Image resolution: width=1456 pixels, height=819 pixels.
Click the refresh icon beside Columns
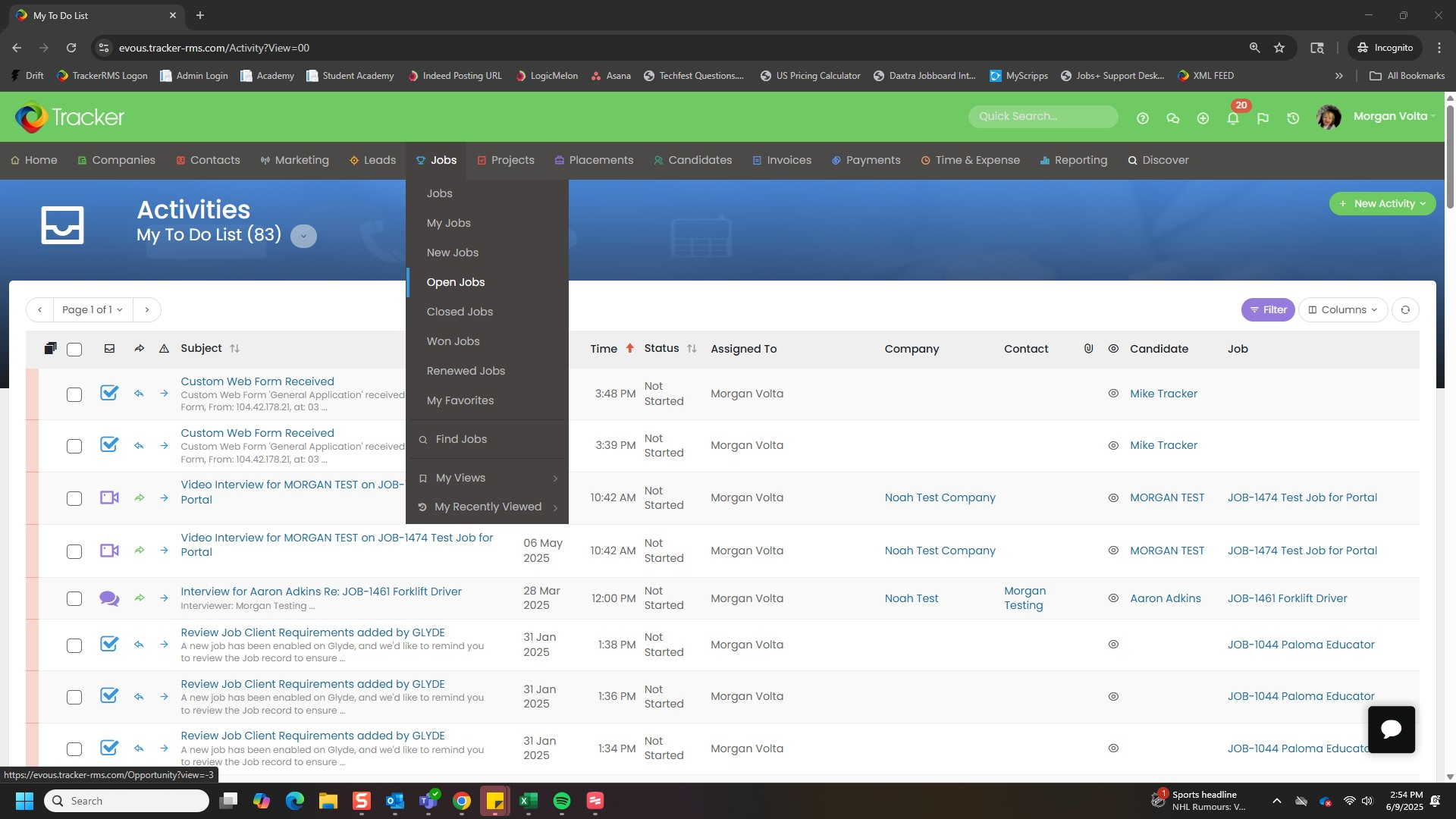(1405, 309)
